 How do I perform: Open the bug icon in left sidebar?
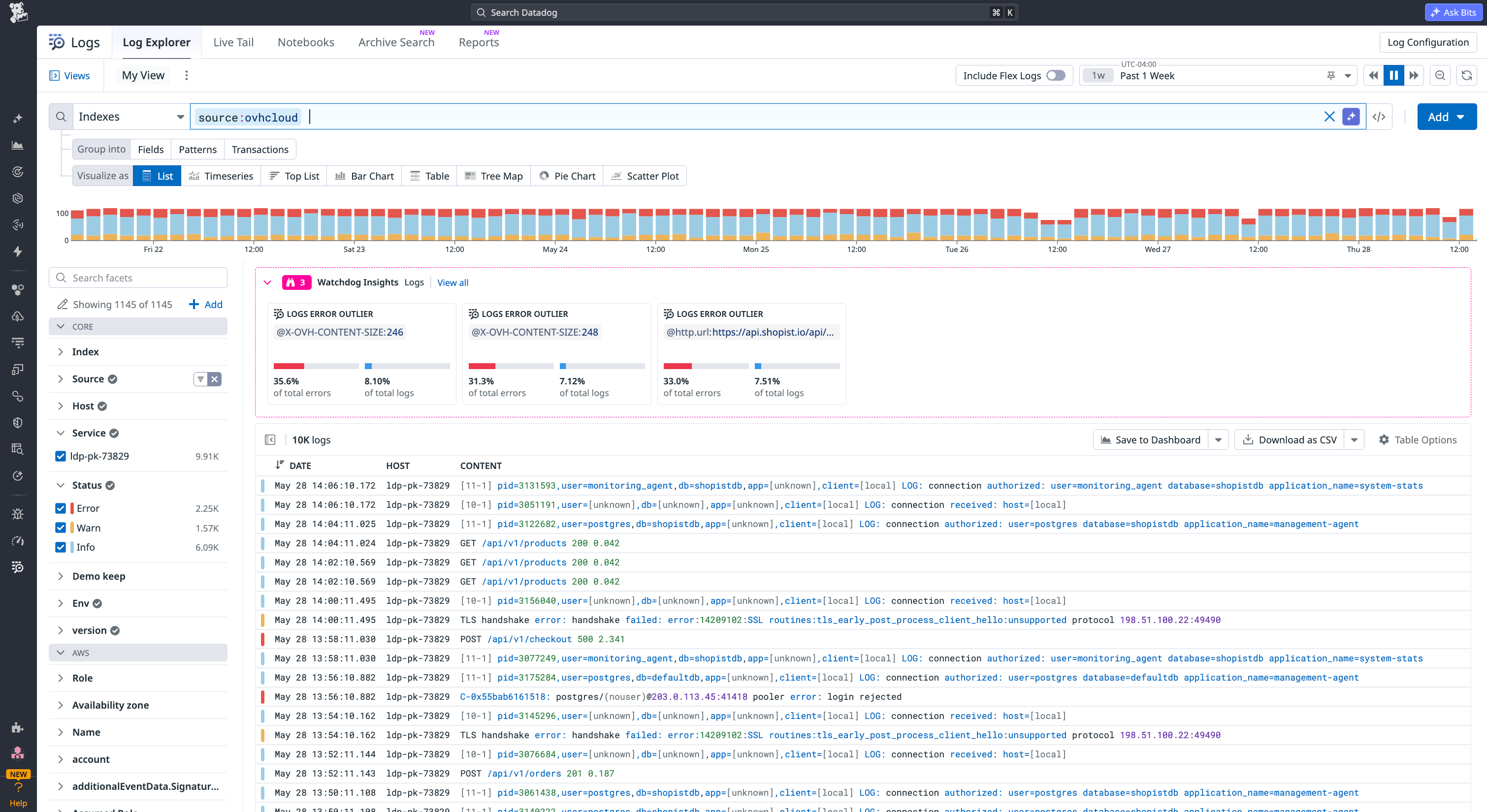point(18,514)
